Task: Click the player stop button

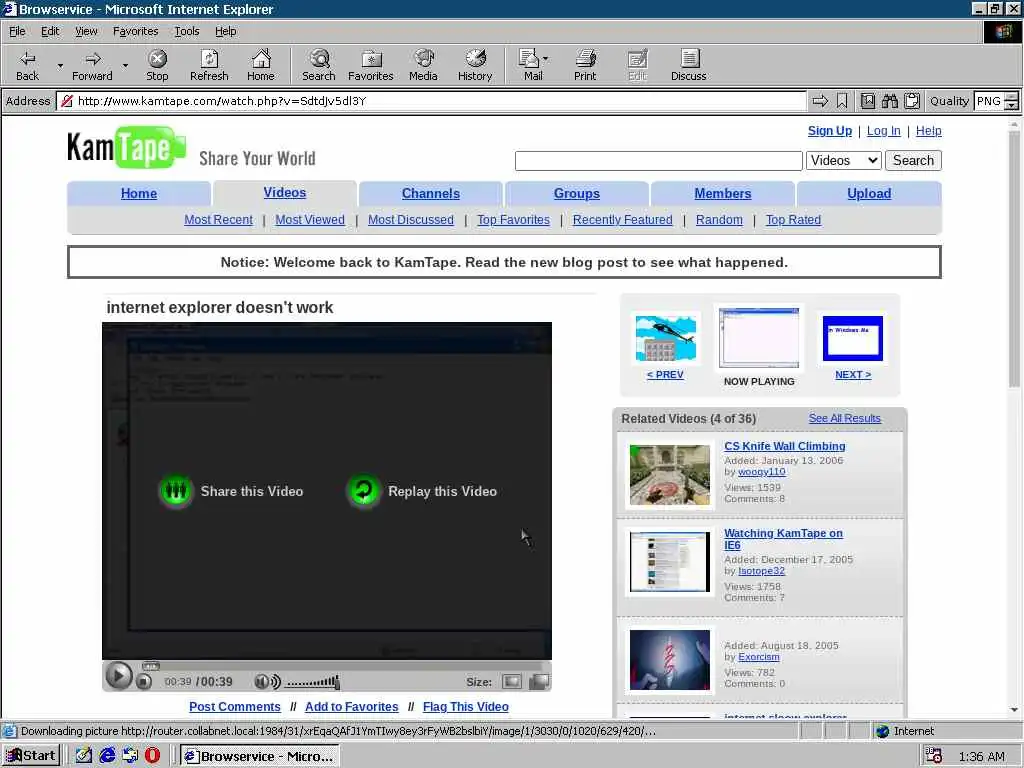Action: point(144,682)
